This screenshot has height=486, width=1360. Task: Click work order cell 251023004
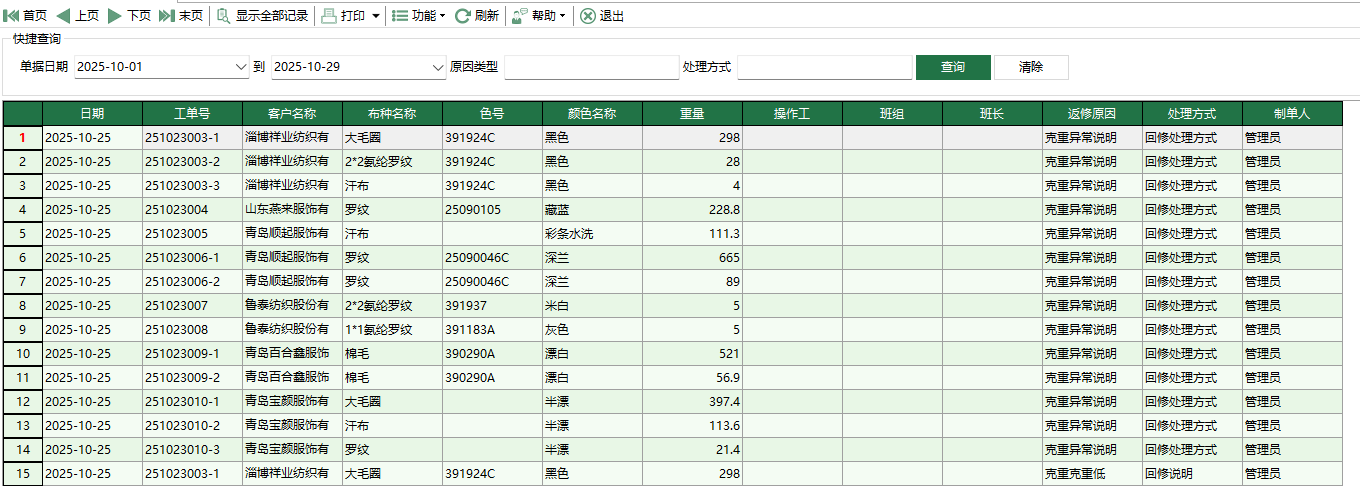click(x=193, y=209)
